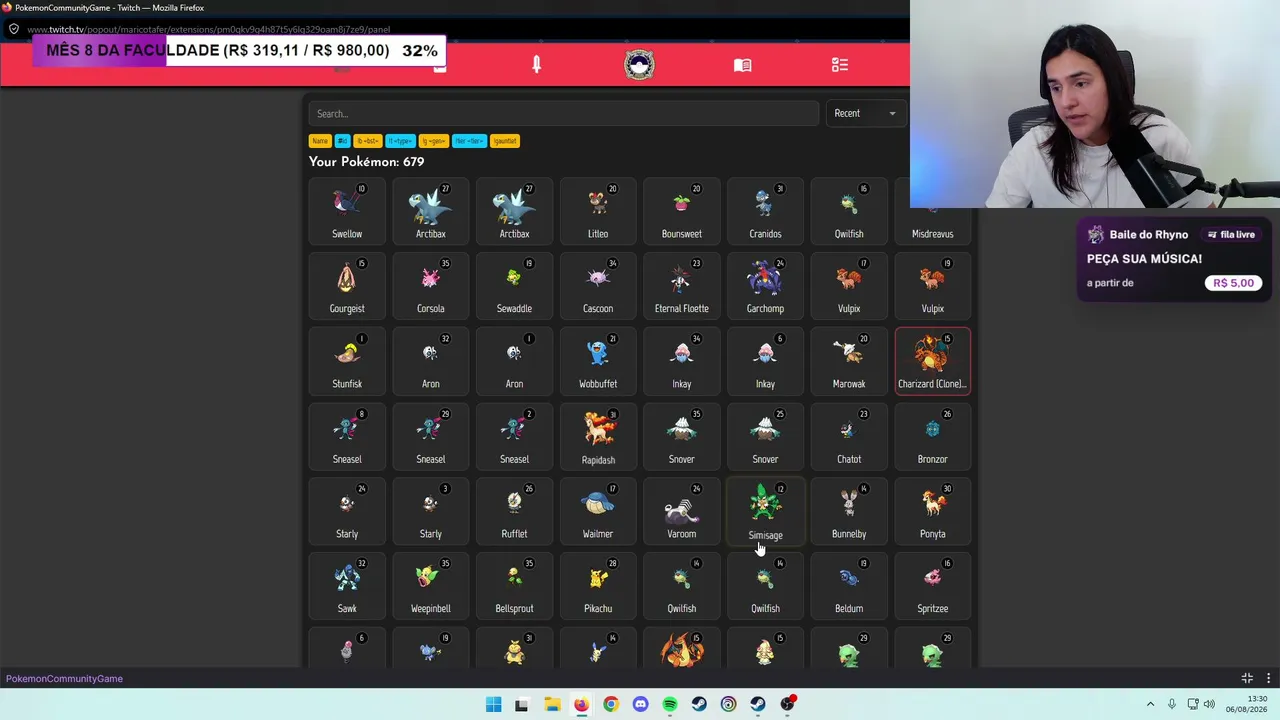Show hidden system tray icons
The width and height of the screenshot is (1280, 720).
point(1150,704)
